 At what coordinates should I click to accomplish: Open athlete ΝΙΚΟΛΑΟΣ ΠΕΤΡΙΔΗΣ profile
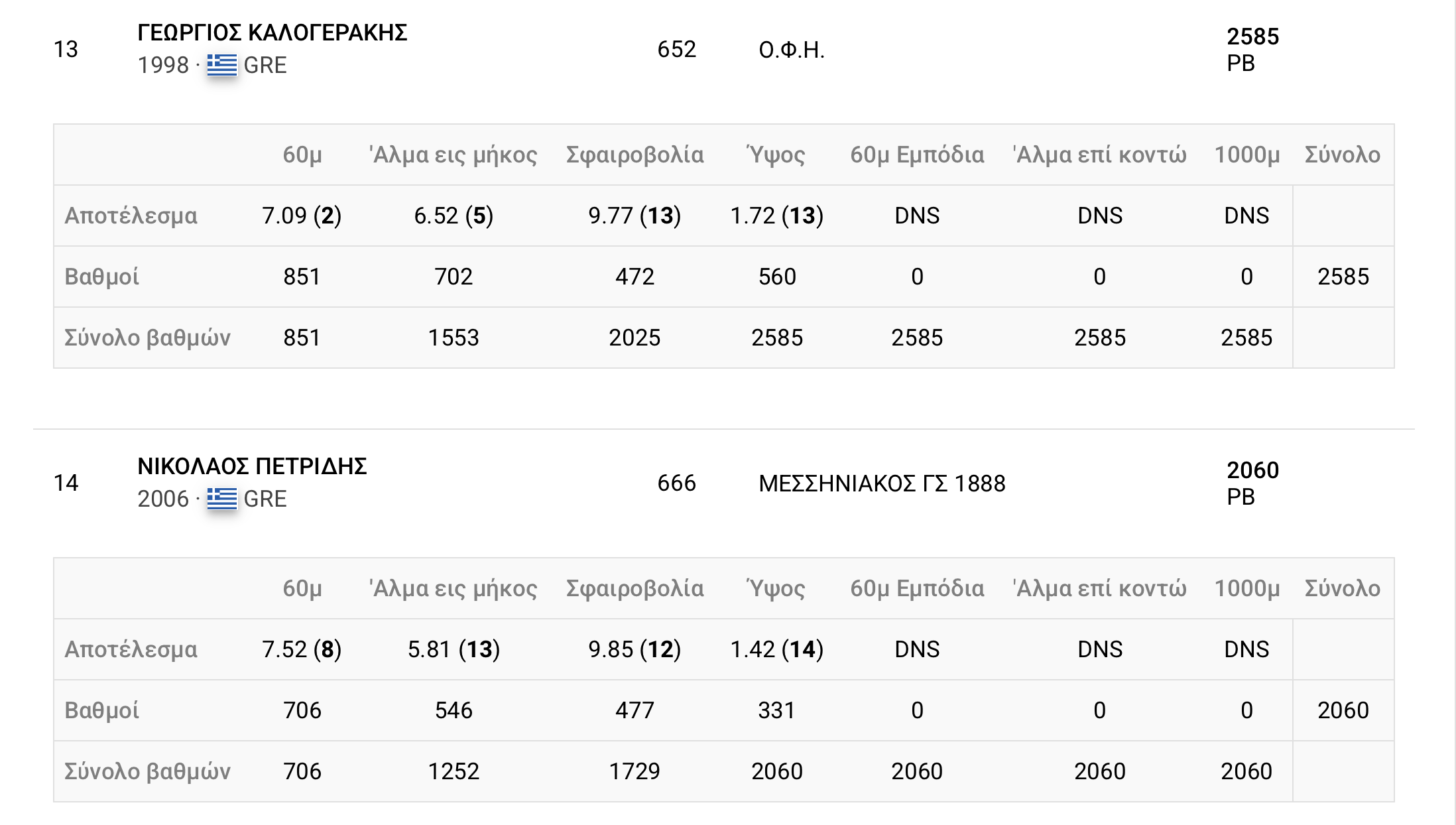[x=252, y=466]
